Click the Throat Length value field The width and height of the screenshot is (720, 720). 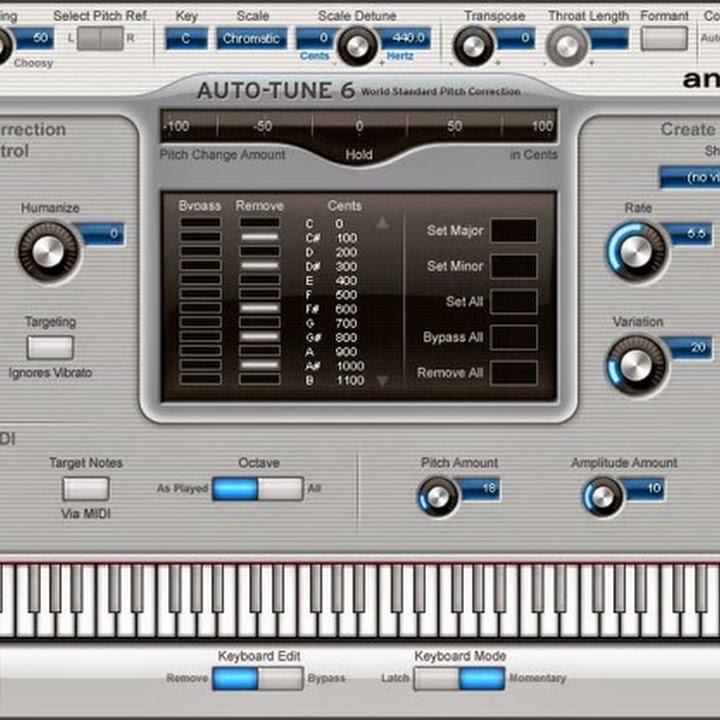pos(608,38)
